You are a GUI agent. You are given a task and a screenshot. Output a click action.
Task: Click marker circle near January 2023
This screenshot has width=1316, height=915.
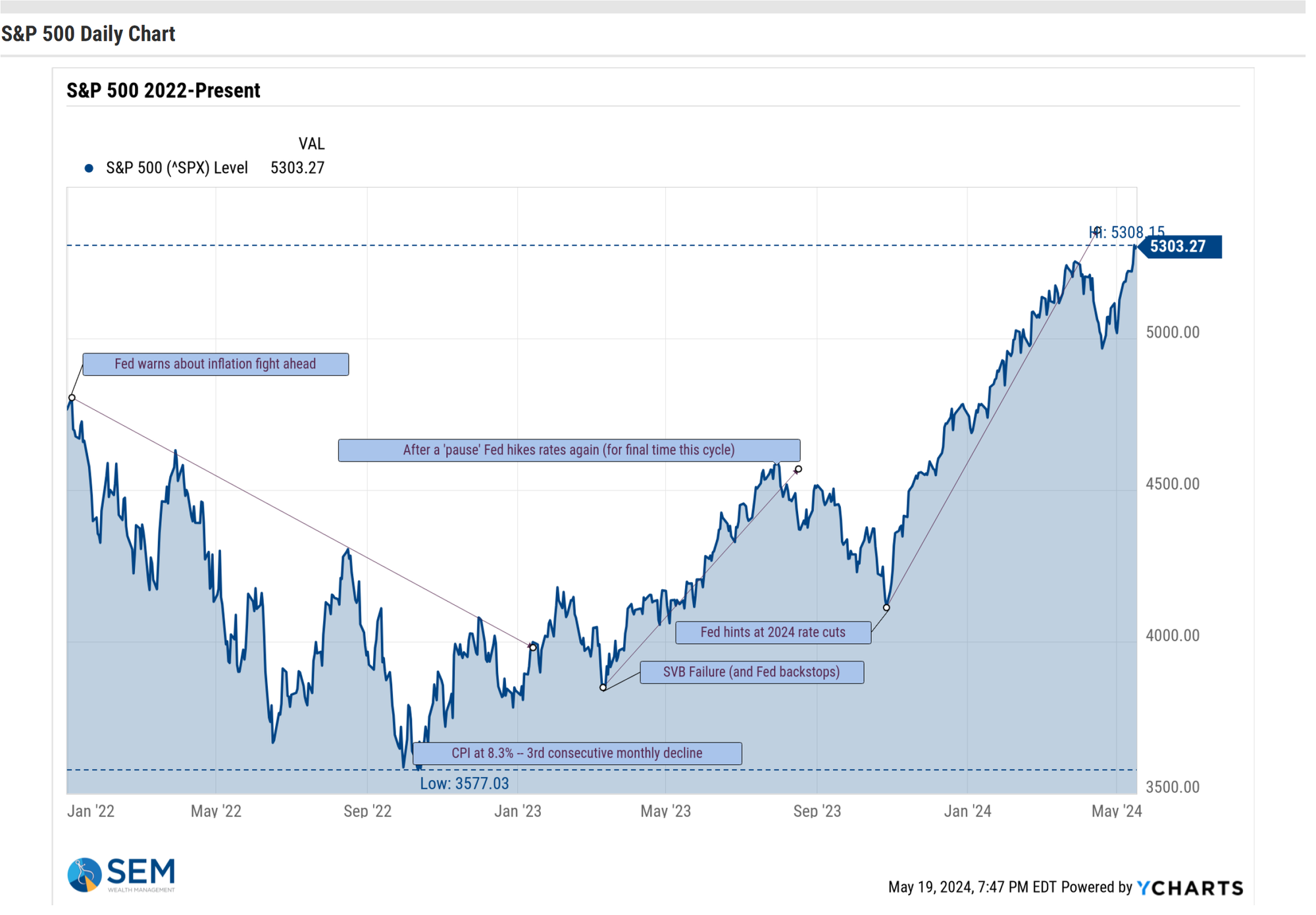click(533, 647)
